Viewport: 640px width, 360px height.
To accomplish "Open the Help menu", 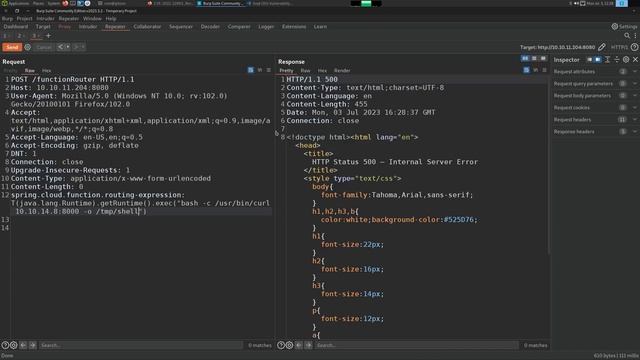I will click(111, 18).
